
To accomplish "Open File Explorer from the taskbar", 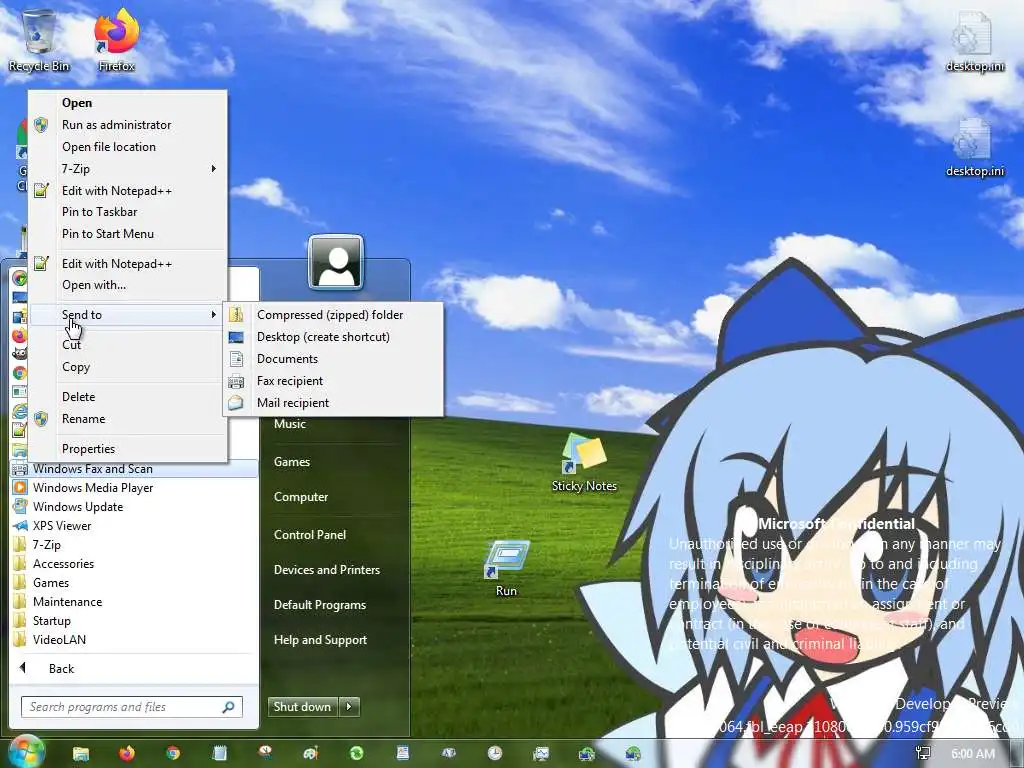I will click(81, 754).
